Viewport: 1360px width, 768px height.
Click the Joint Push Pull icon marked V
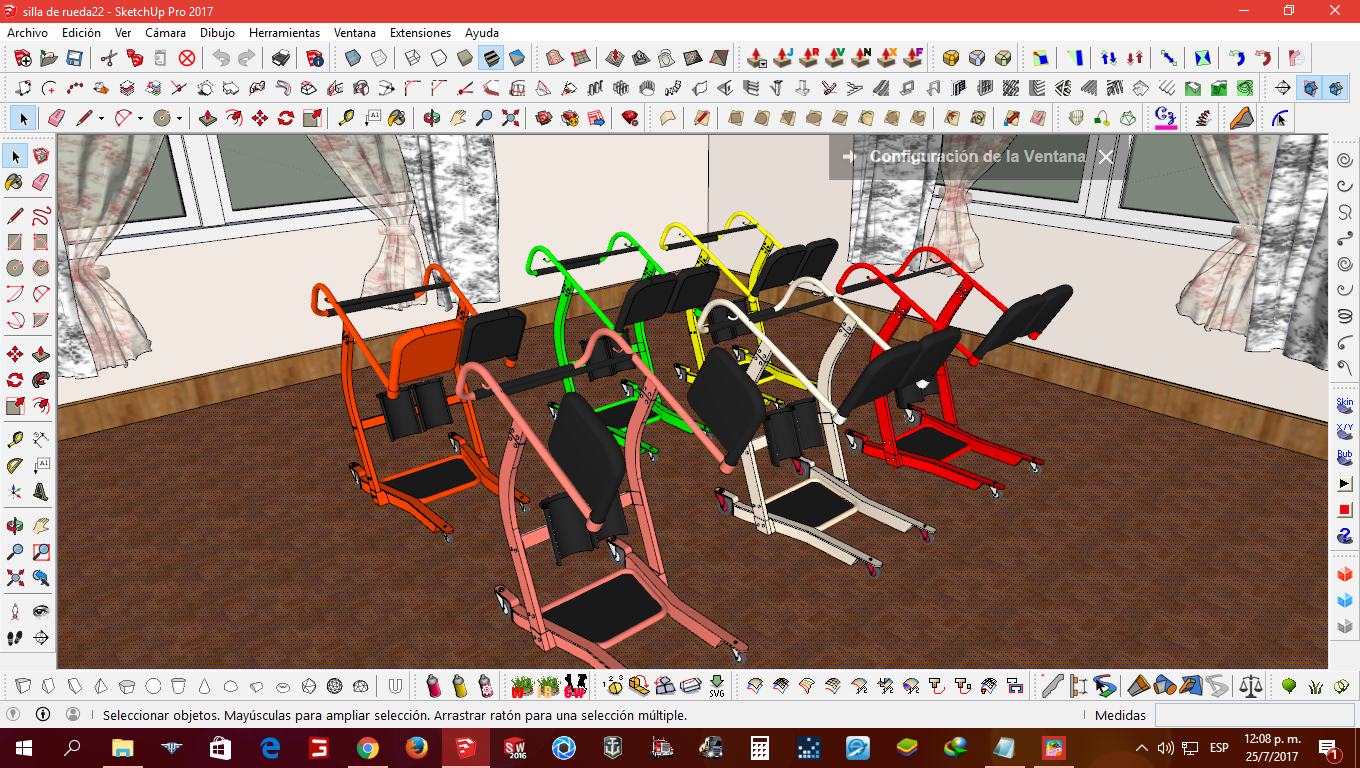(836, 58)
